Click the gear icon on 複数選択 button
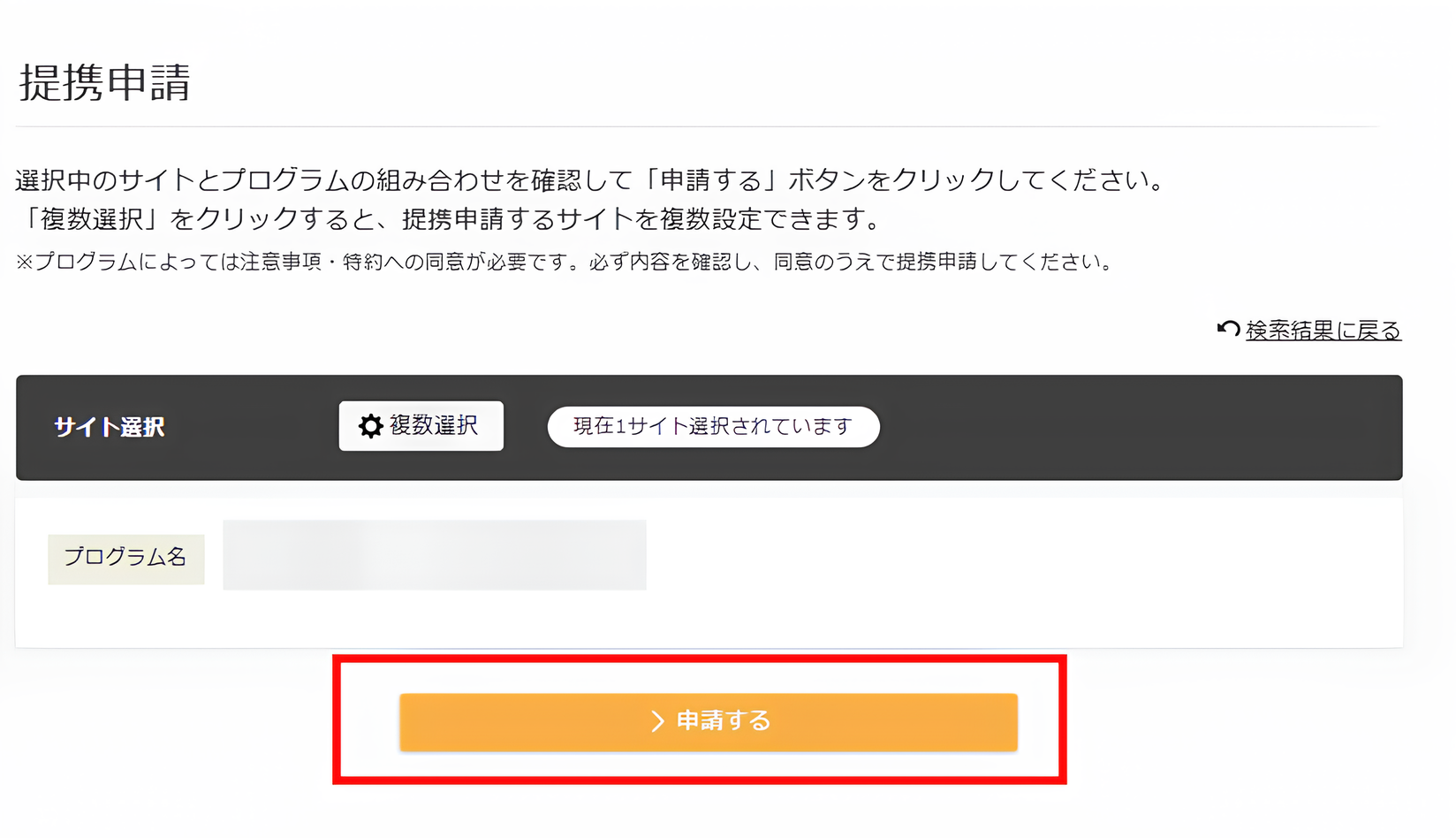The image size is (1456, 838). tap(370, 426)
